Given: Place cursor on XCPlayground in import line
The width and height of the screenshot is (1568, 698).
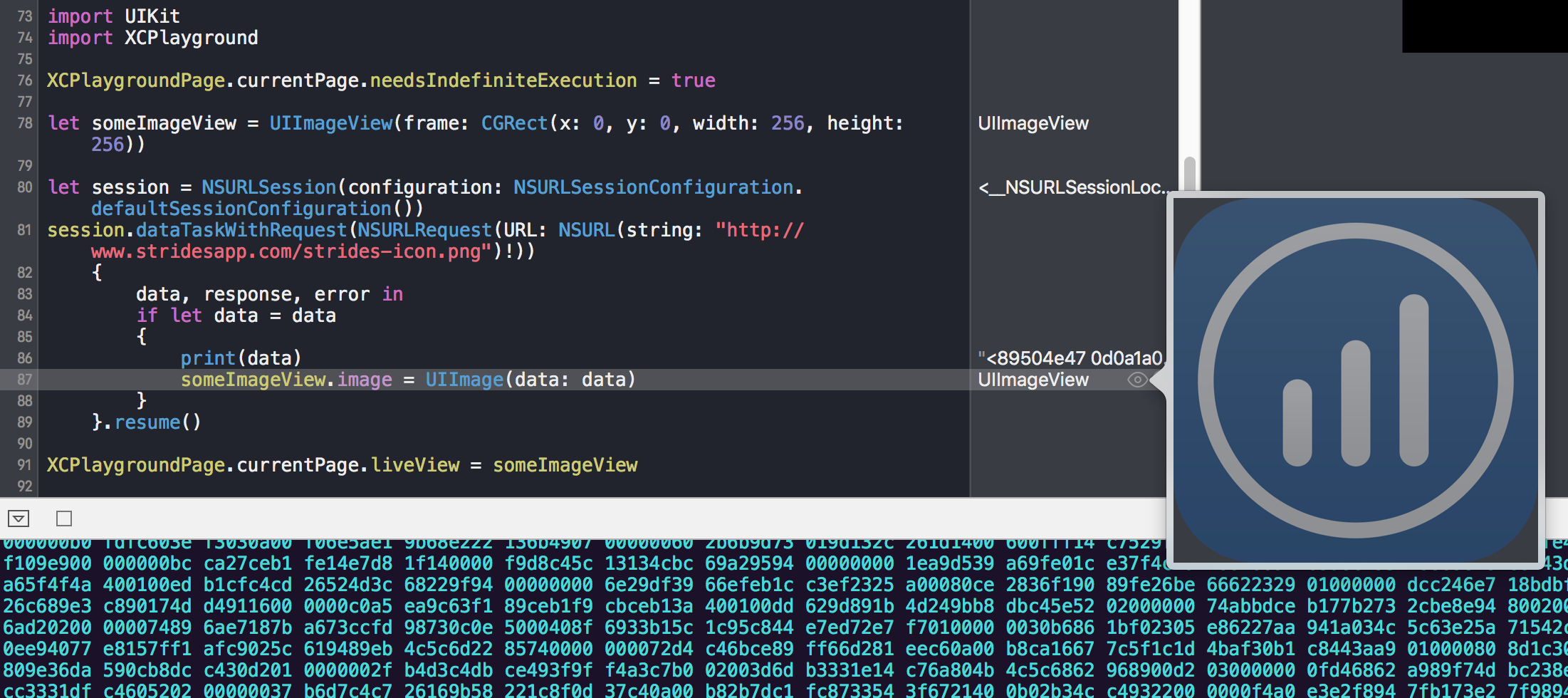Looking at the screenshot, I should coord(192,38).
